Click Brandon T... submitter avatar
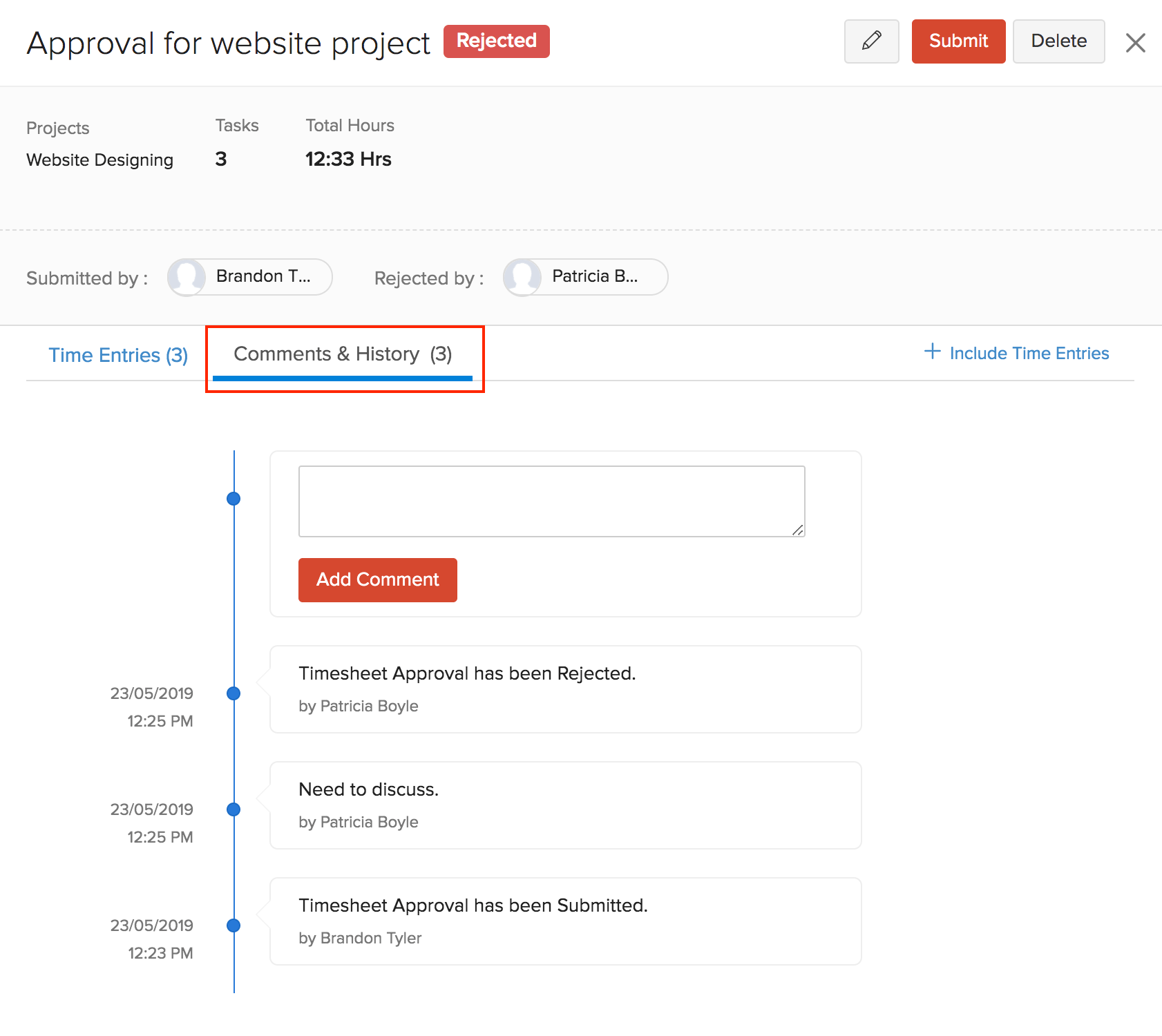This screenshot has width=1162, height=1036. tap(187, 277)
